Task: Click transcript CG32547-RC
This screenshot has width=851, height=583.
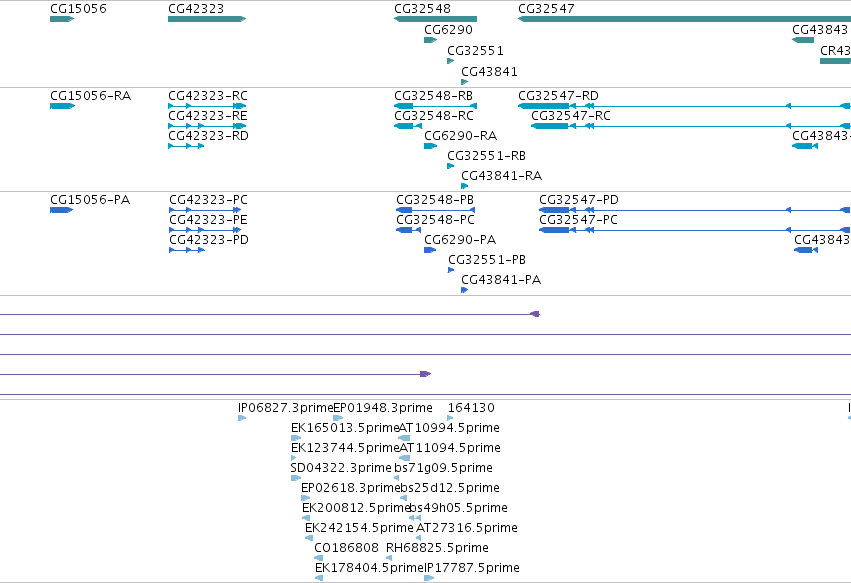Action: point(691,126)
